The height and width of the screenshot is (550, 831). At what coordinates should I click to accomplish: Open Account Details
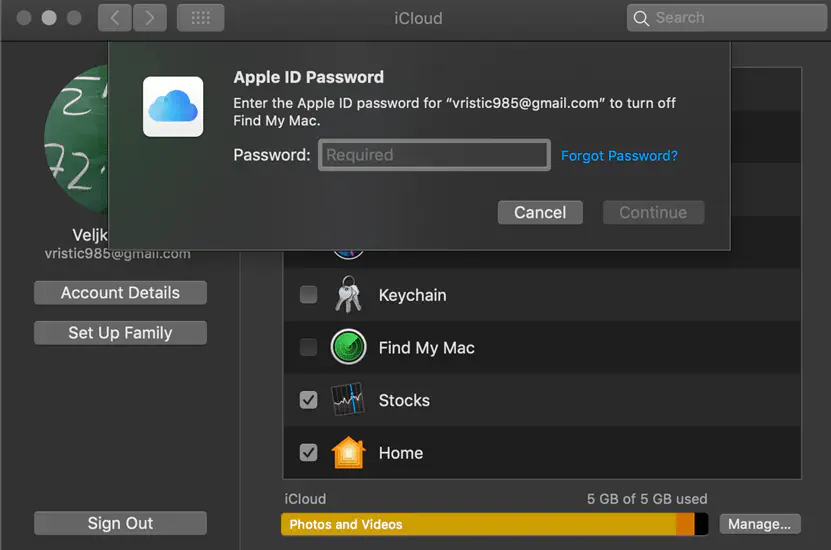coord(120,292)
